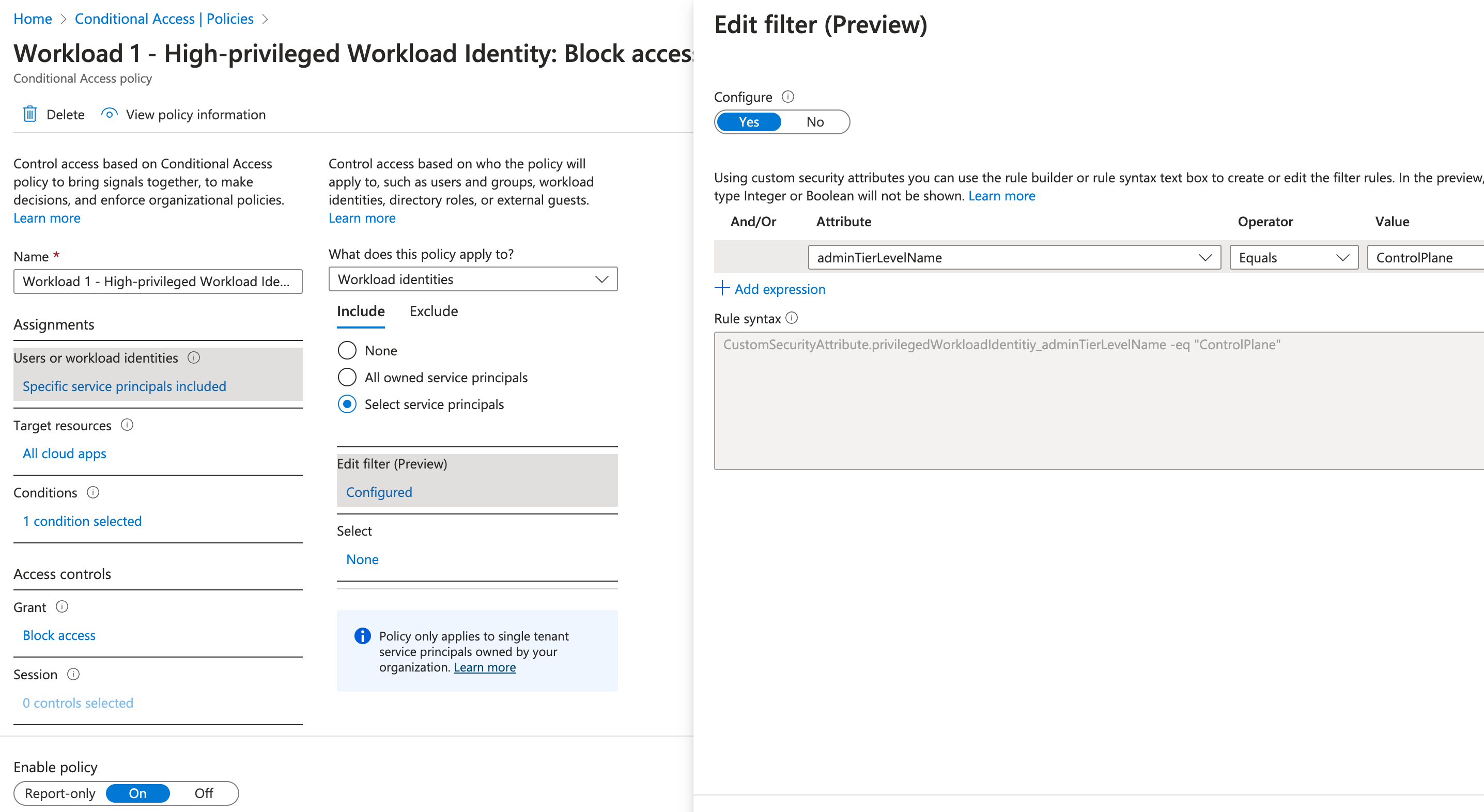Open Learn more under Conditional Access description
This screenshot has height=812, width=1484.
[47, 218]
